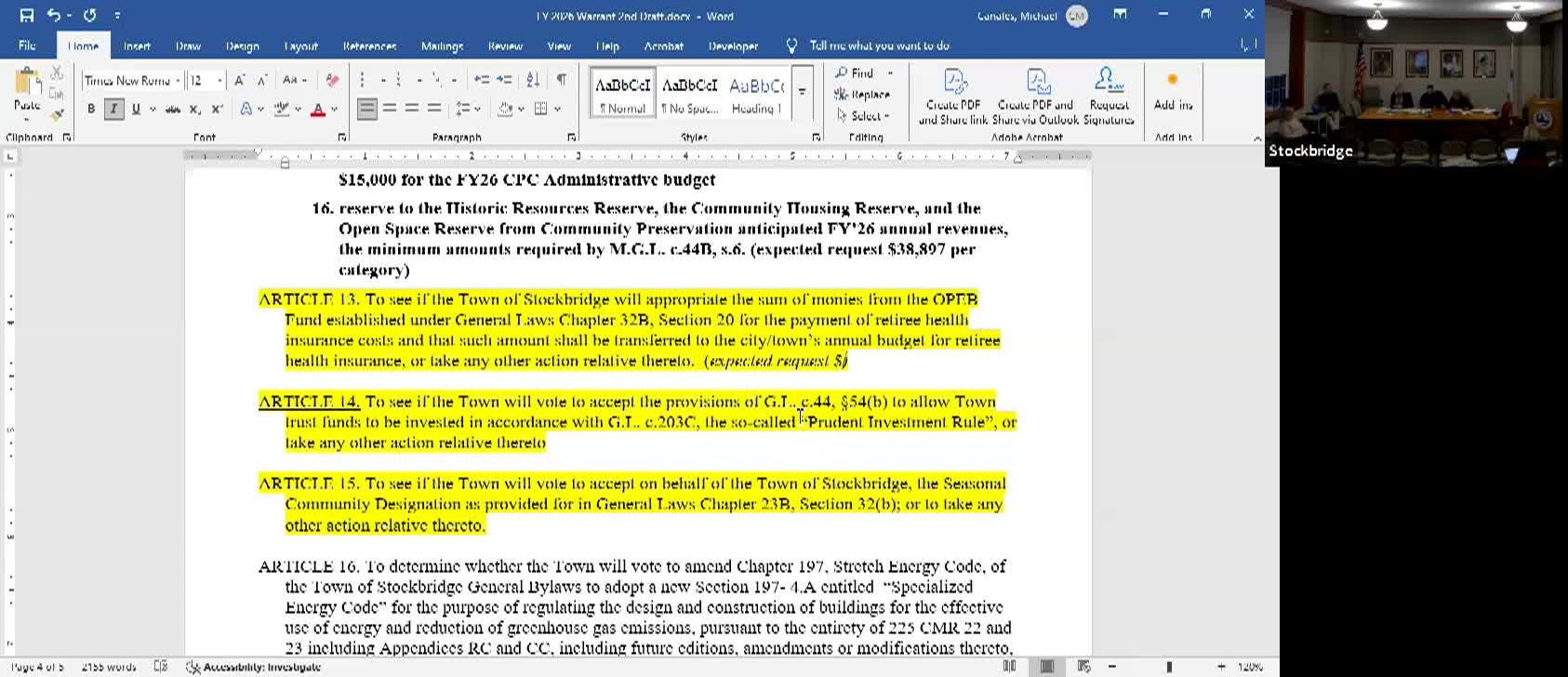Screen dimensions: 1568x677
Task: Sort the selected paragraphs
Action: (x=533, y=80)
